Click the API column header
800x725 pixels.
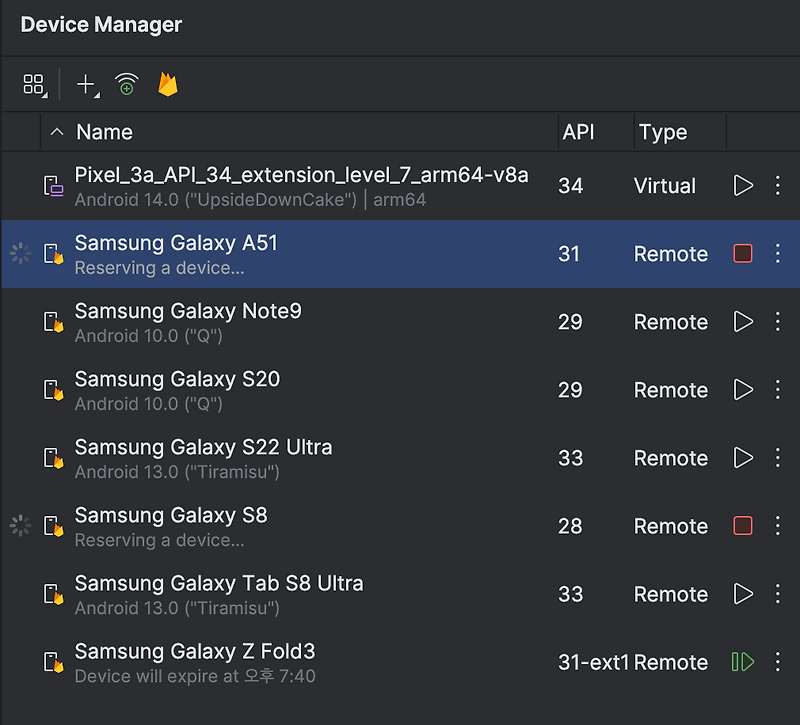(580, 131)
